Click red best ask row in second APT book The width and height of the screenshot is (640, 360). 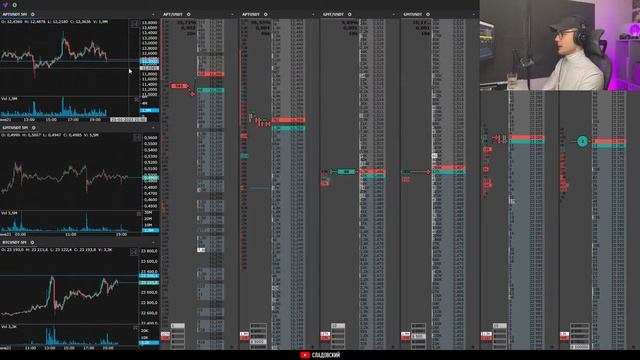289,120
